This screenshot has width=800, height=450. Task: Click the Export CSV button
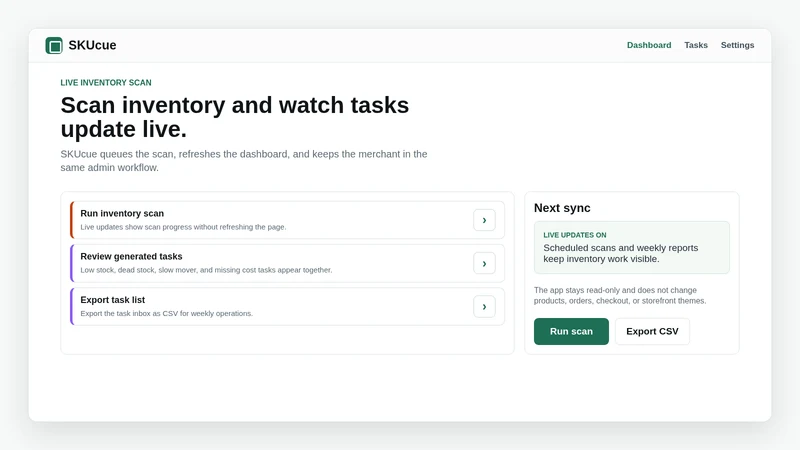click(652, 331)
